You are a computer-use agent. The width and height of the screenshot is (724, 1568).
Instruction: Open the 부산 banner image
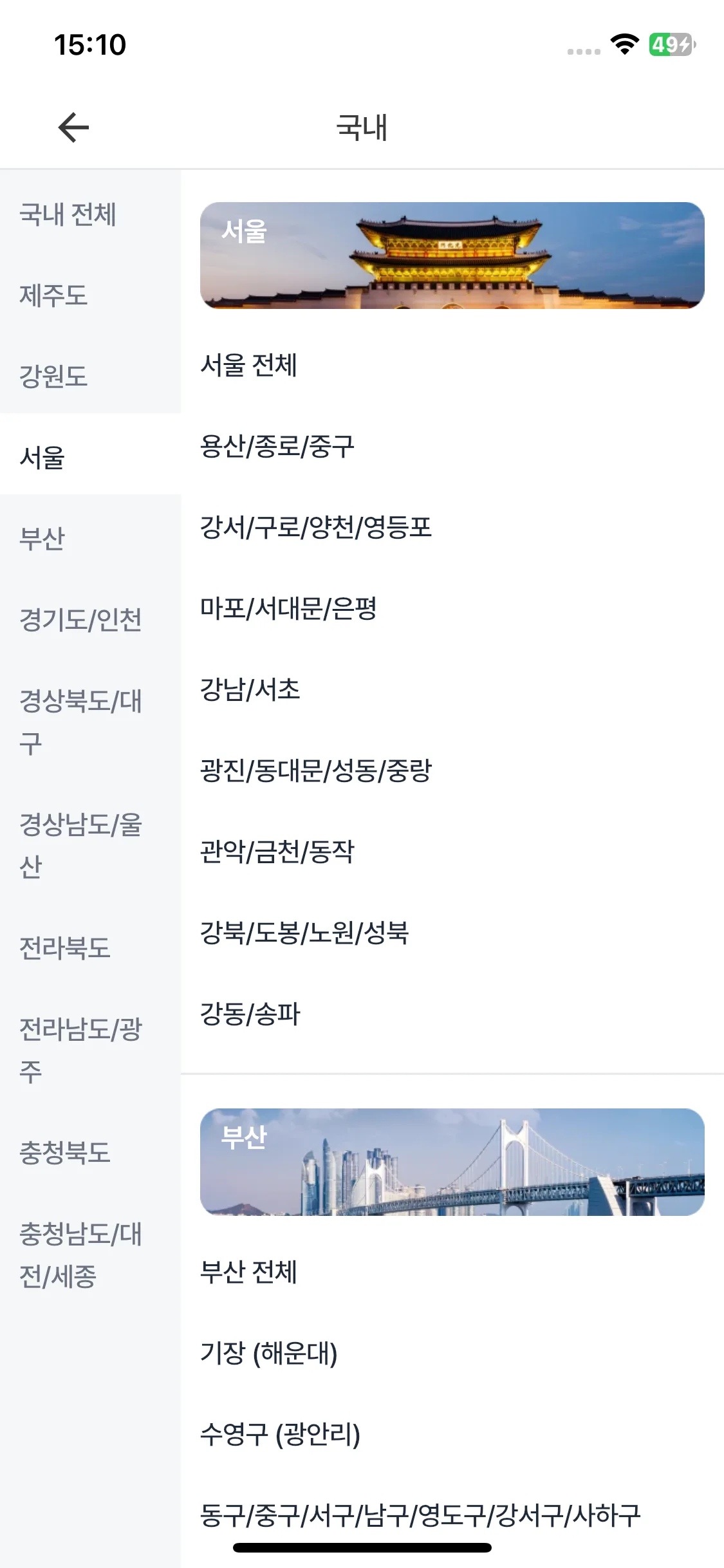452,1162
